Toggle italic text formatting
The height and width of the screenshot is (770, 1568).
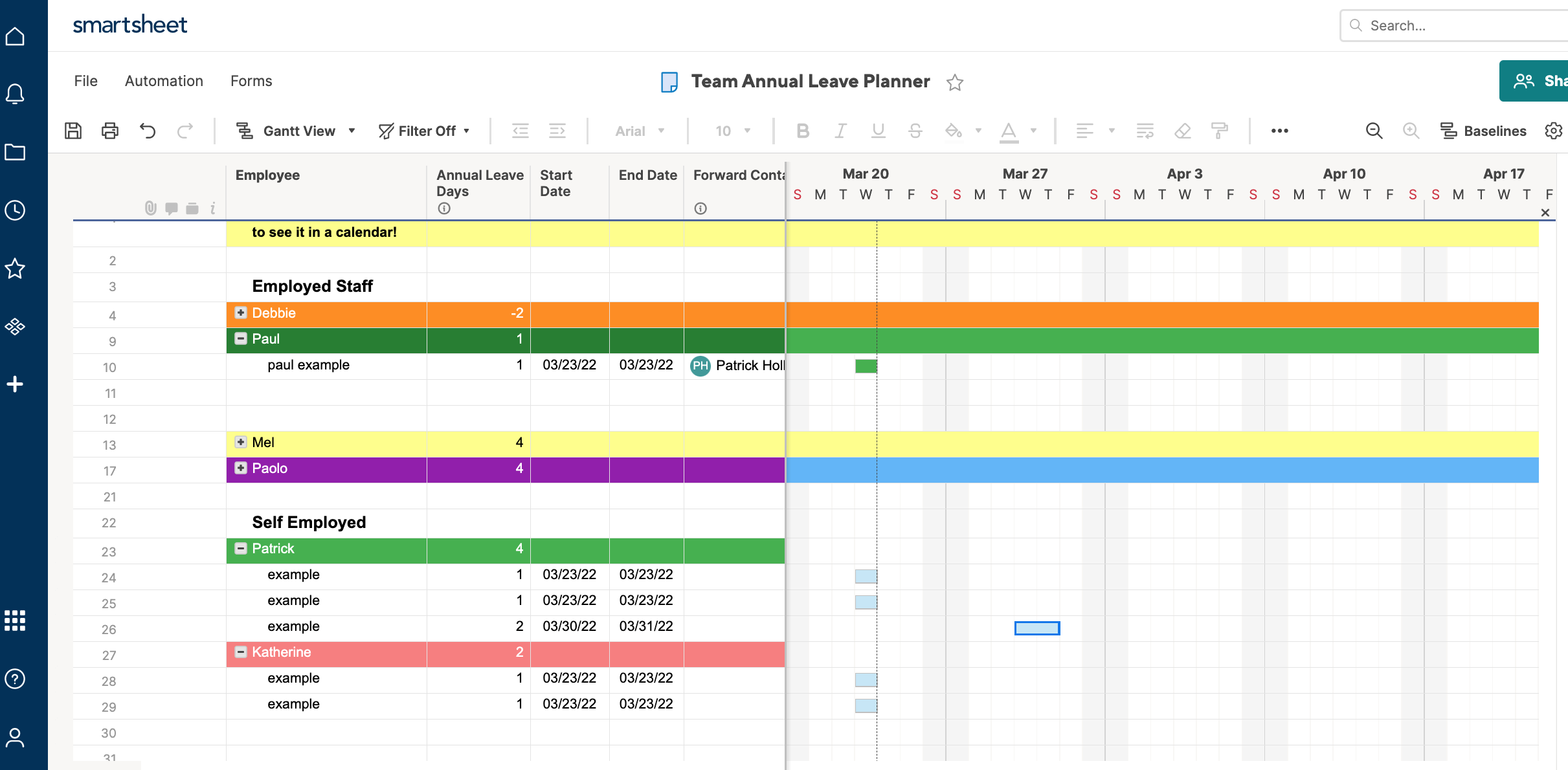(840, 130)
